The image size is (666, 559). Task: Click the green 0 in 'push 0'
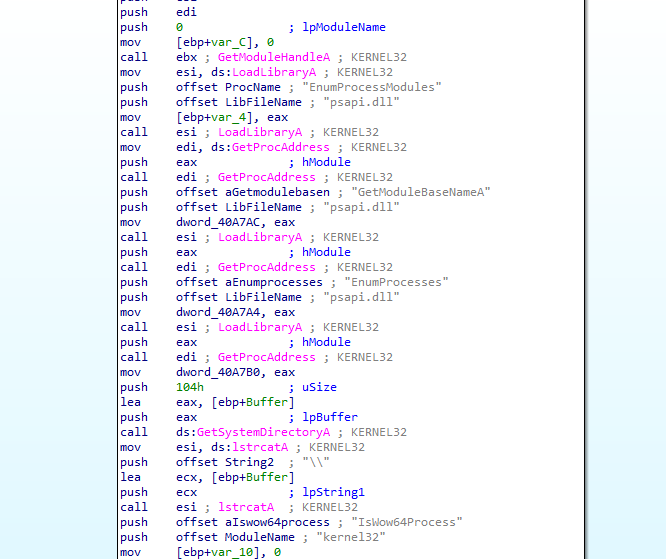(179, 27)
